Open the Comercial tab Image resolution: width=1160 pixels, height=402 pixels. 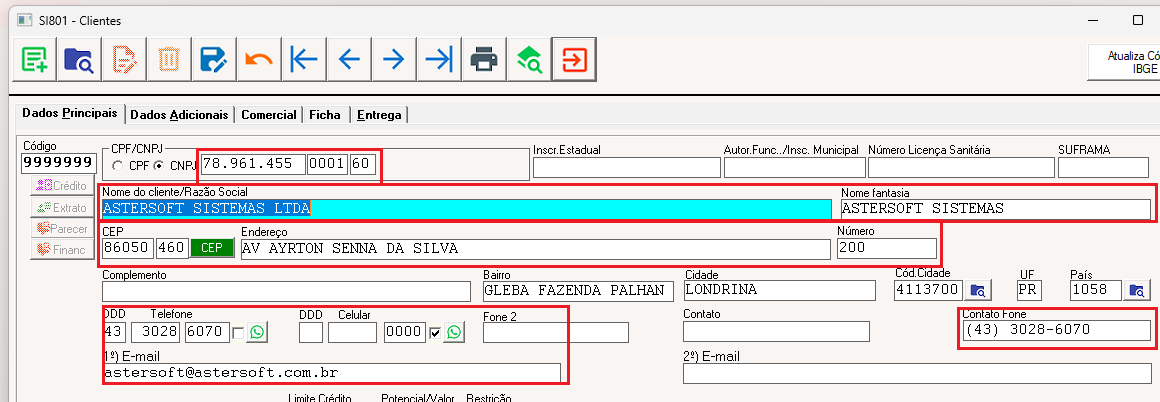(x=269, y=115)
